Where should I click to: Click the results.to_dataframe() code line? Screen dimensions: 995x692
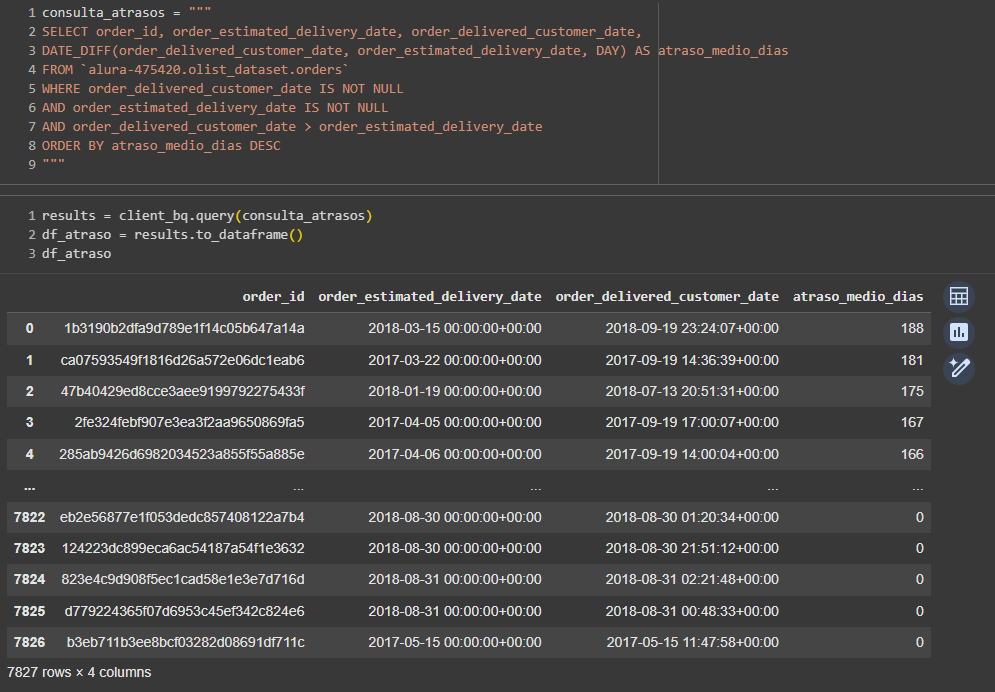click(x=171, y=235)
